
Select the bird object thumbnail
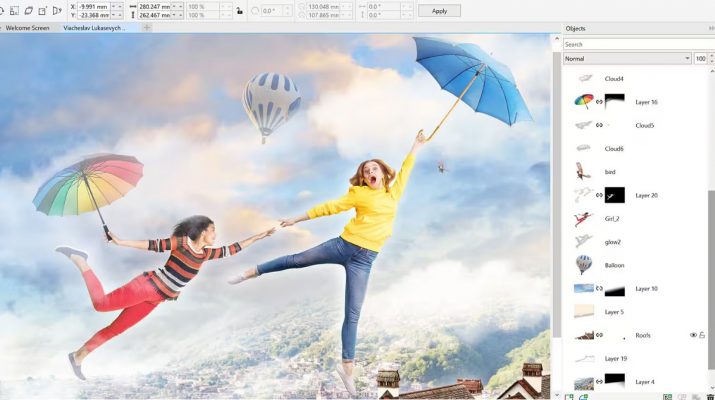pyautogui.click(x=584, y=171)
